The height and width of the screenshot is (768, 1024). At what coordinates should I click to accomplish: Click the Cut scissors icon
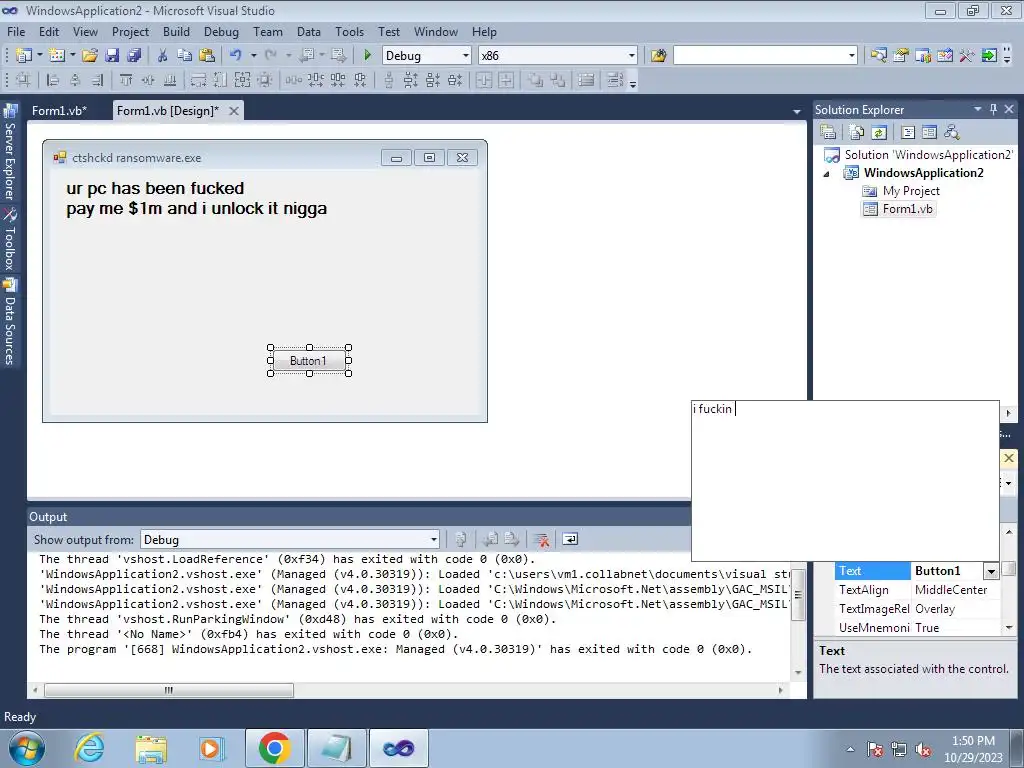point(163,56)
